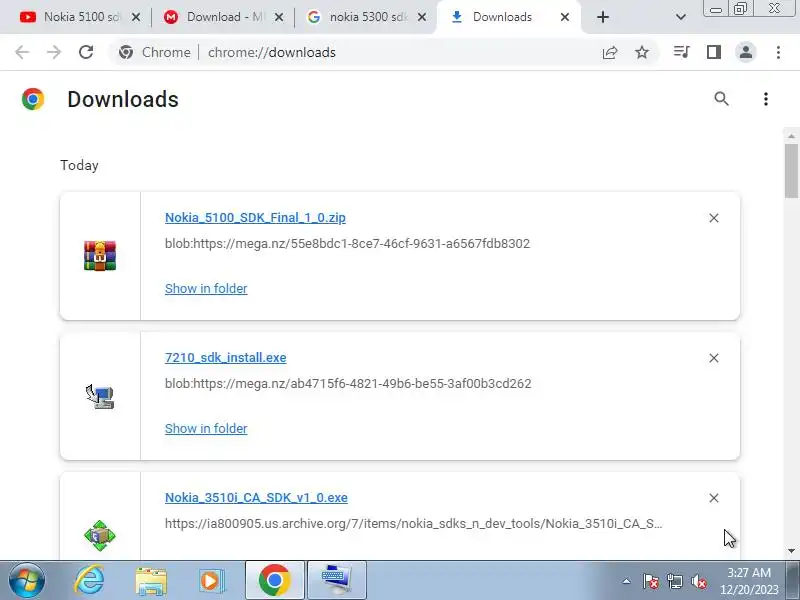800x600 pixels.
Task: Click the scrollbar up arrow
Action: click(791, 136)
